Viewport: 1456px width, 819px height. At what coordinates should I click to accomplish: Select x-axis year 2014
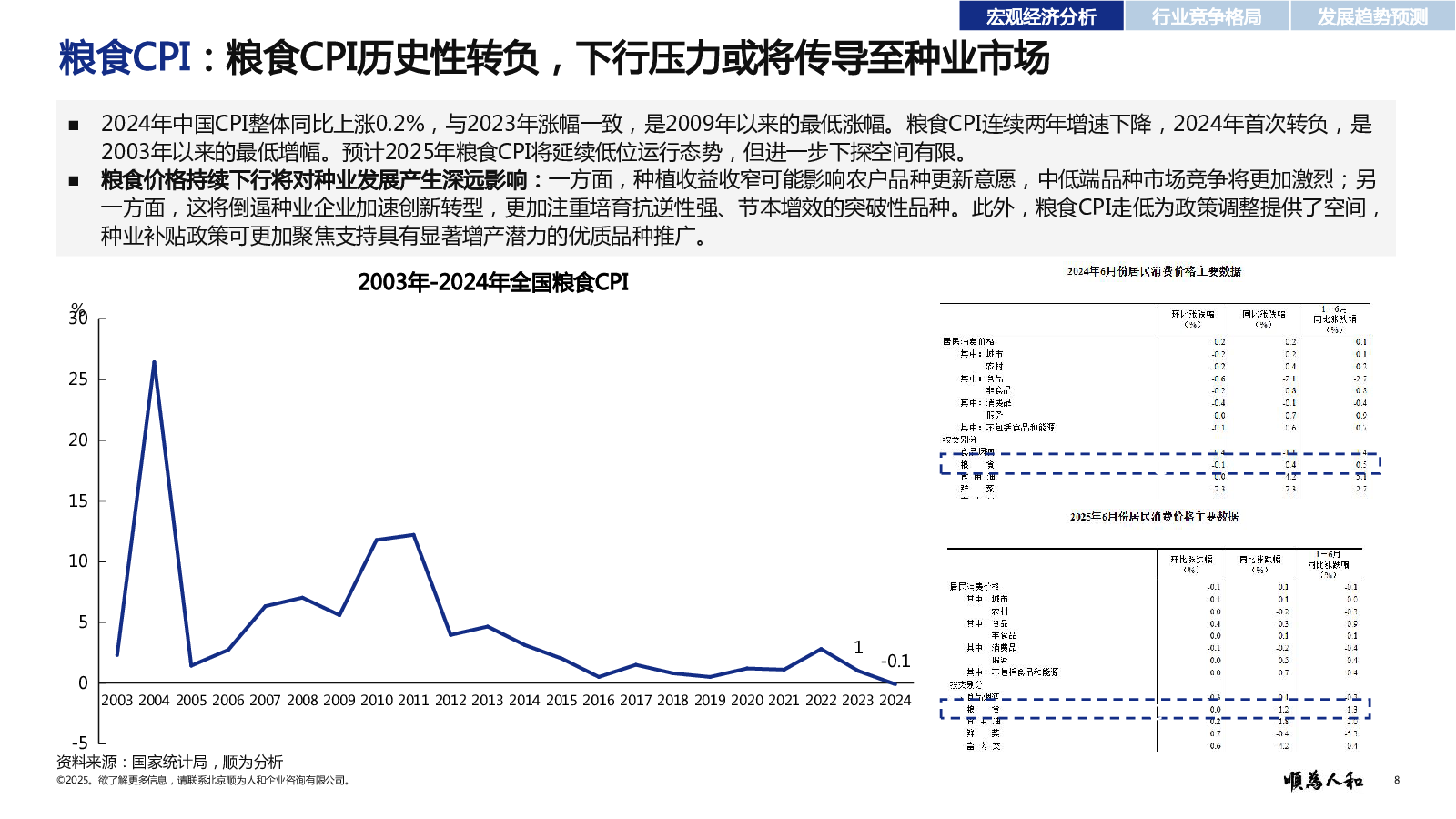(524, 701)
